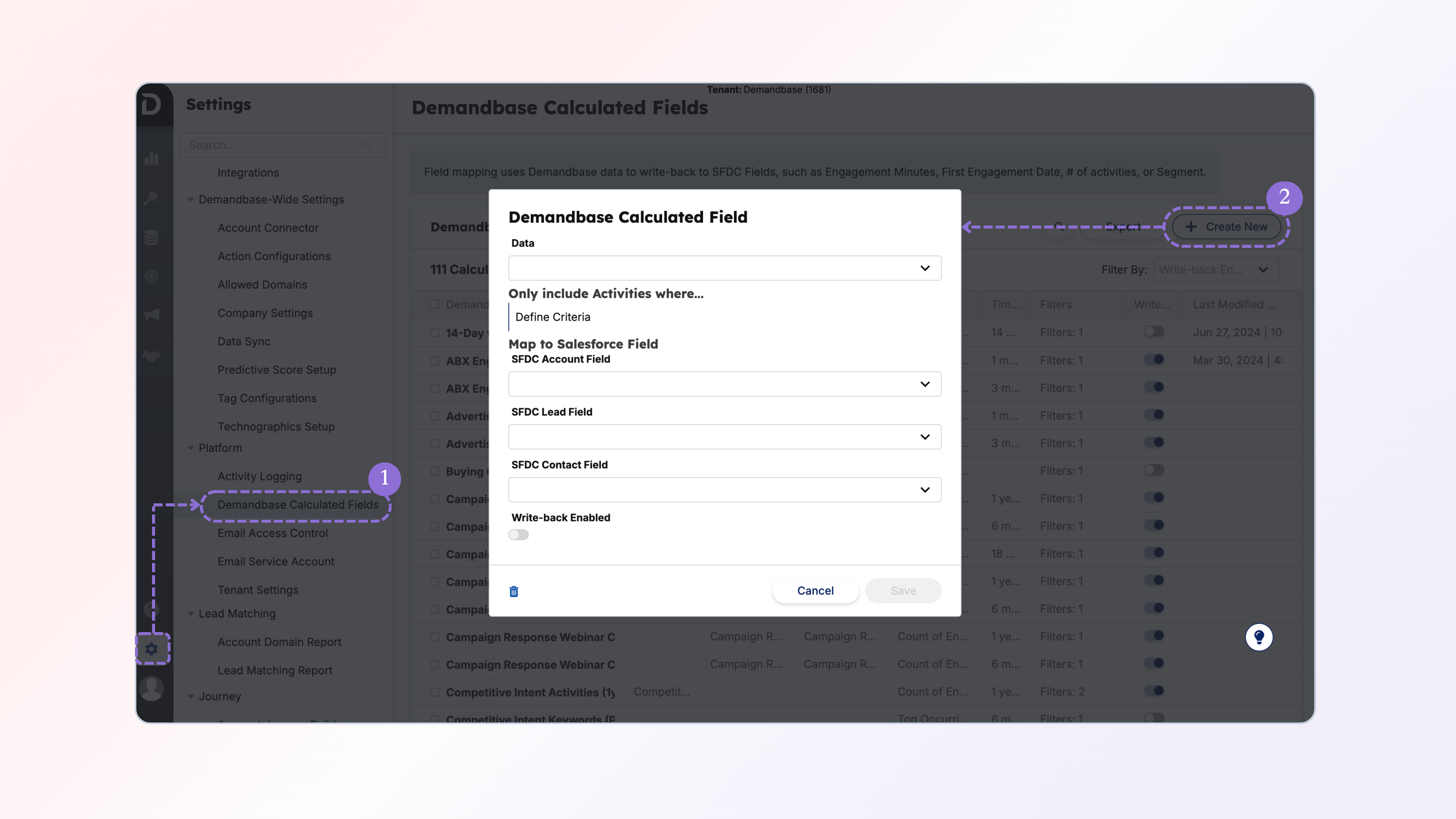Open the SFDC Contact Field dropdown
This screenshot has height=819, width=1456.
(x=724, y=490)
